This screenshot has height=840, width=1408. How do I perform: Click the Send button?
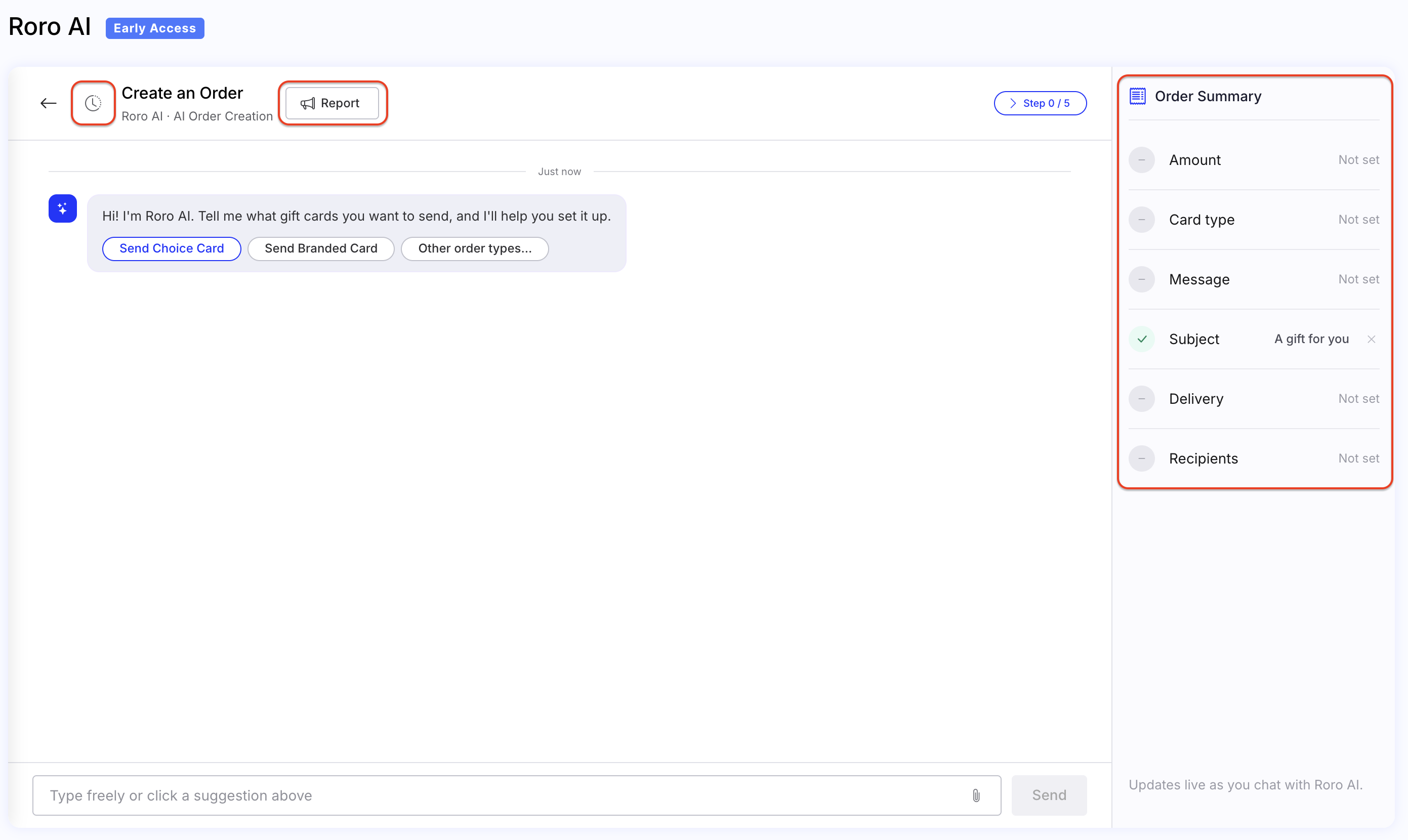tap(1049, 795)
